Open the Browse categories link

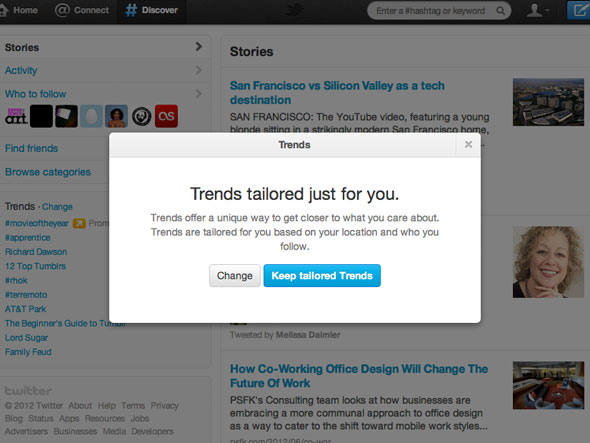48,172
